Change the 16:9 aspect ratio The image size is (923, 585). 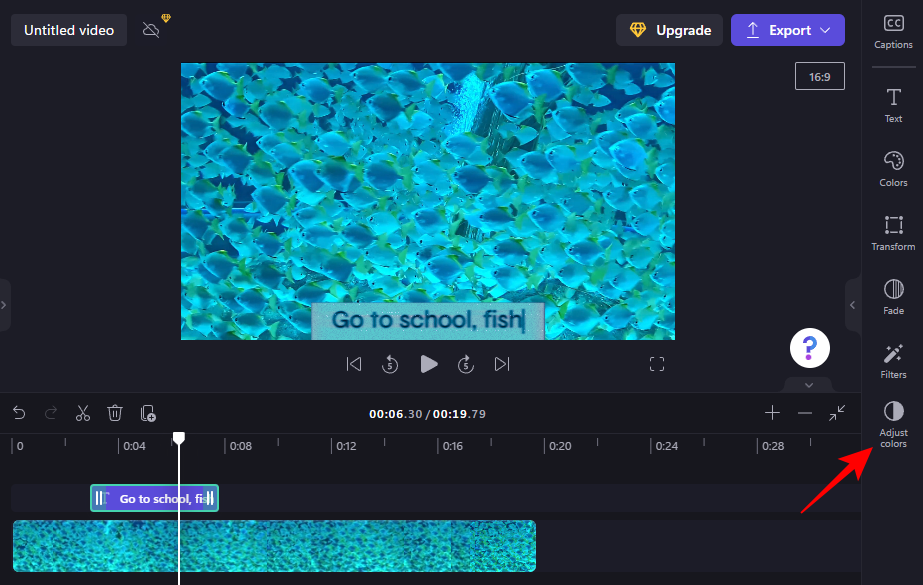[820, 76]
